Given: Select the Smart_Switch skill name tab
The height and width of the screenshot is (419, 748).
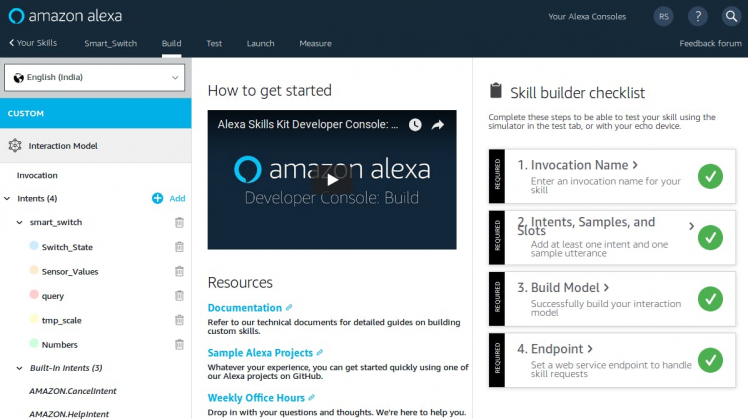Looking at the screenshot, I should (x=111, y=43).
